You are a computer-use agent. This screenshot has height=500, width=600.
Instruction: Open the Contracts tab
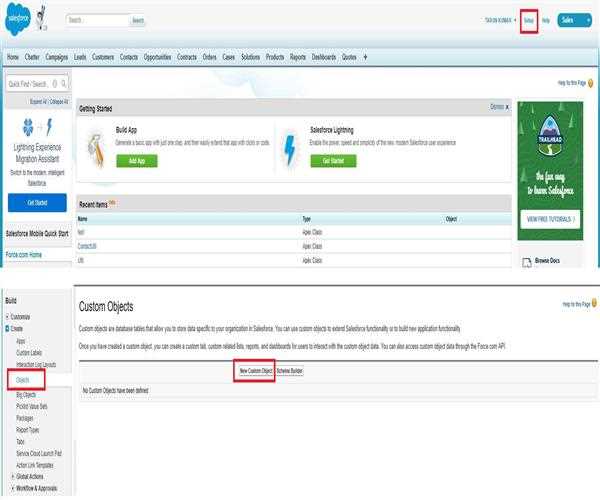click(187, 57)
